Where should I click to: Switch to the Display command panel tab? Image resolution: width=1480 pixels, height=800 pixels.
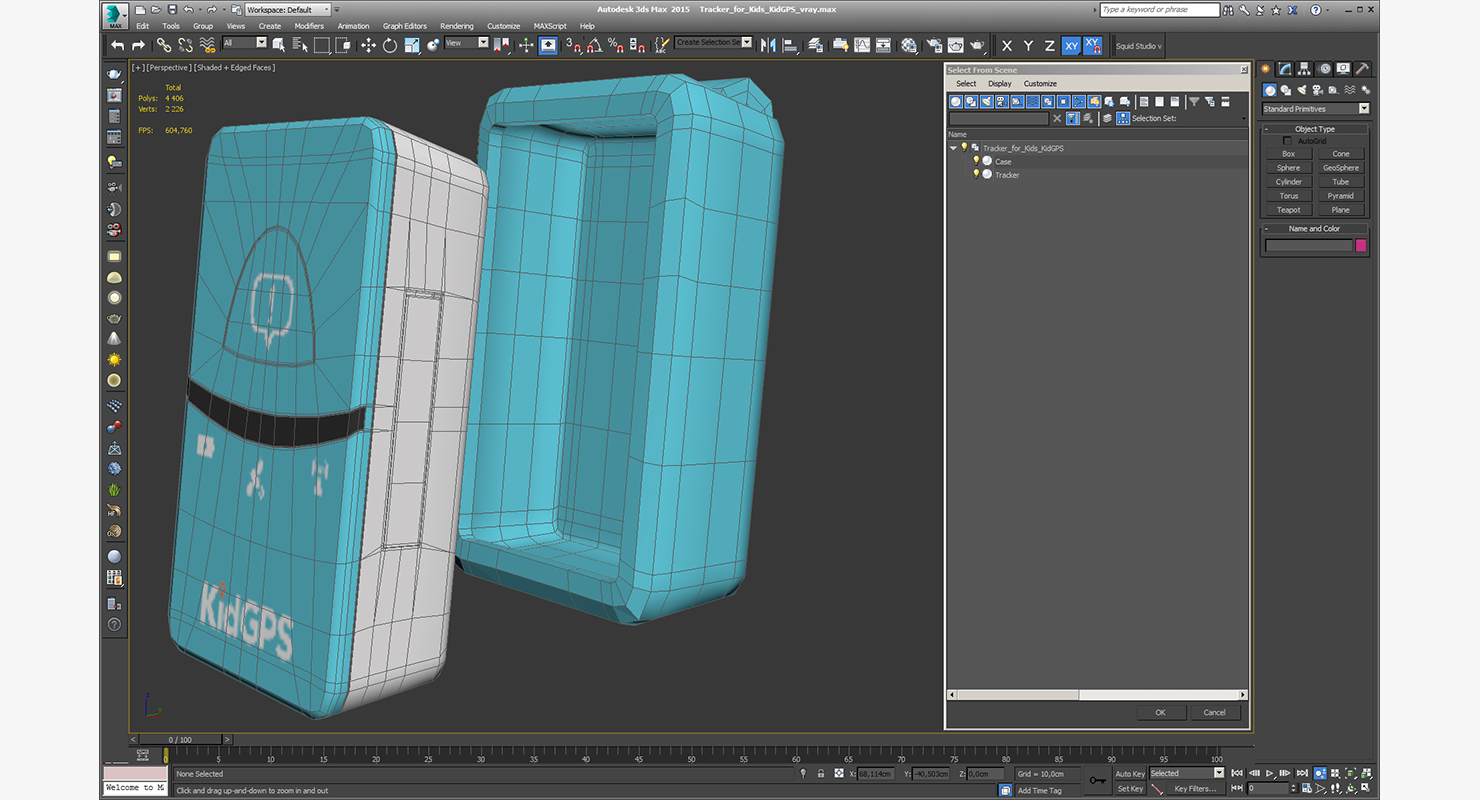[x=1344, y=69]
